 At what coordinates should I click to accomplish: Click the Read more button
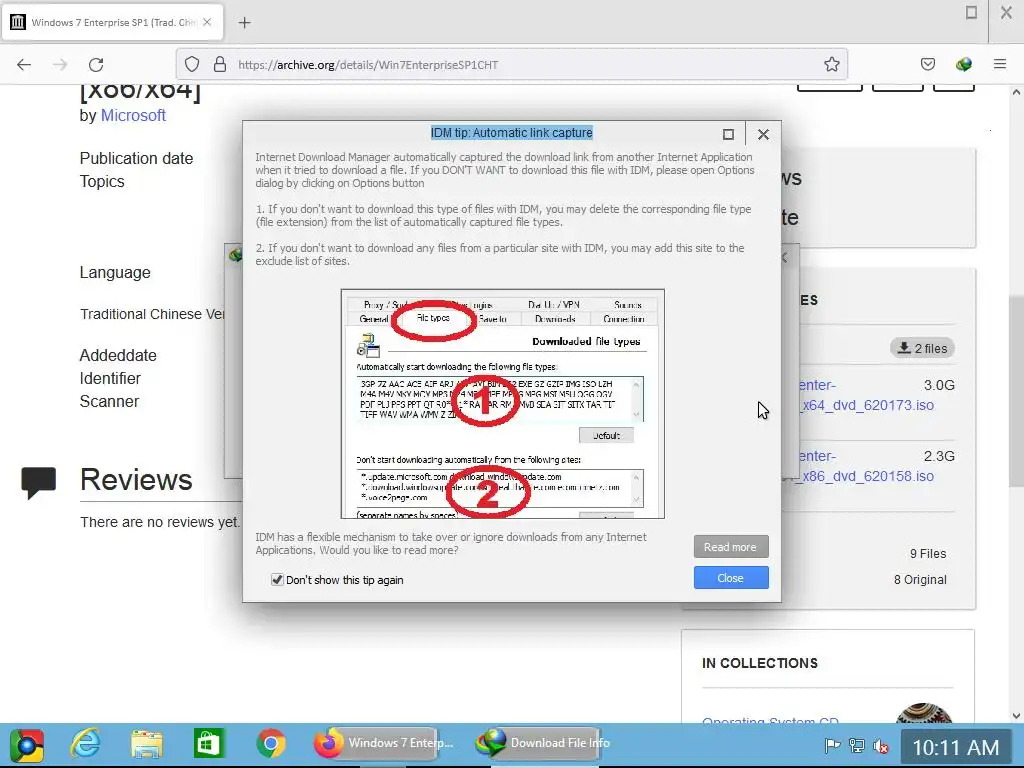(x=731, y=547)
